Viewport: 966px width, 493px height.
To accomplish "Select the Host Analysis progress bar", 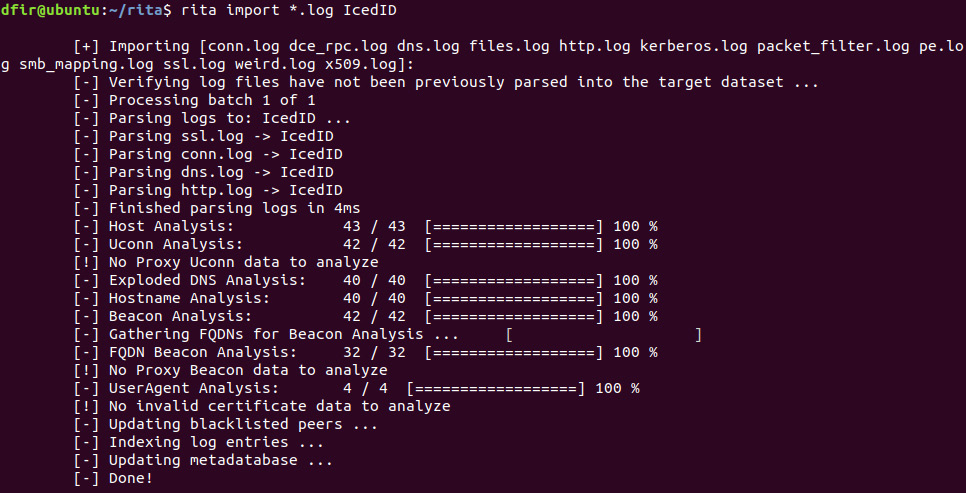I will click(x=514, y=226).
